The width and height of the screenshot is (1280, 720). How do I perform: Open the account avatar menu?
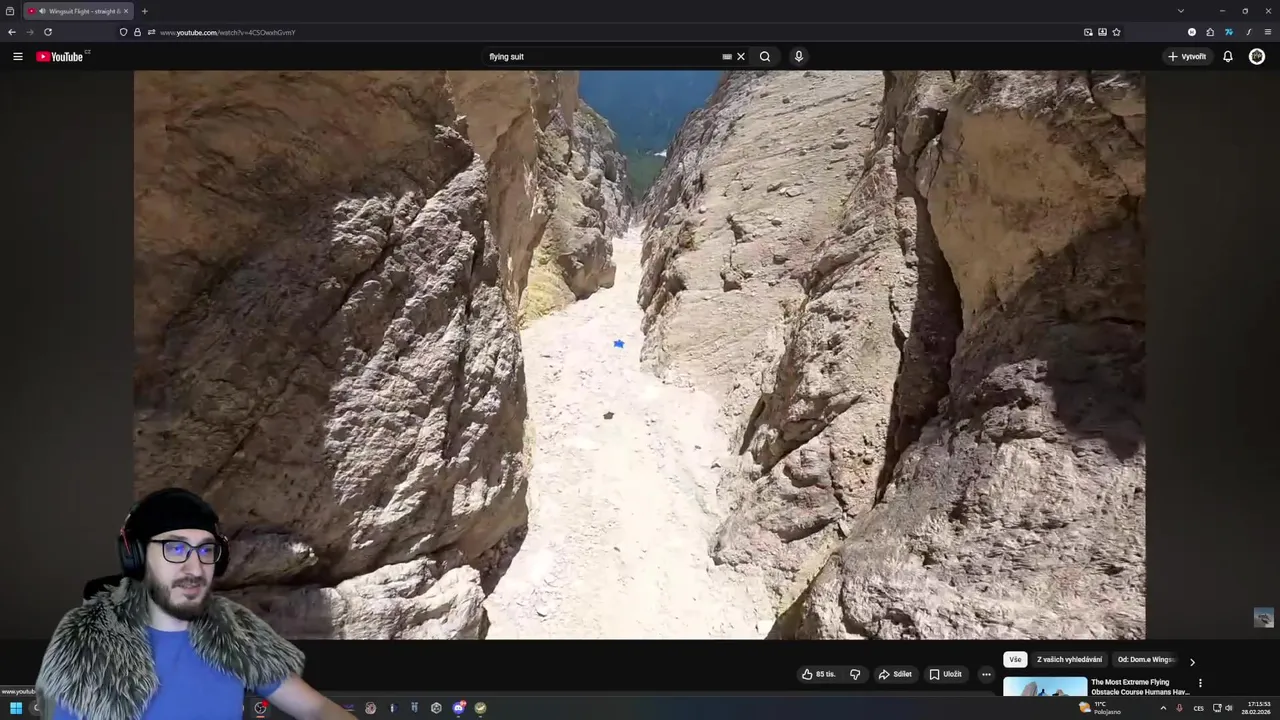click(x=1257, y=57)
